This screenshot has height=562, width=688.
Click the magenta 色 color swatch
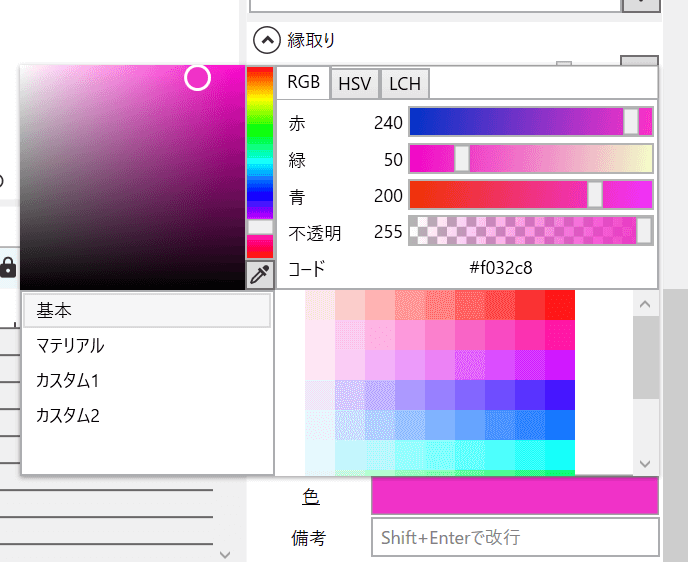coord(514,497)
